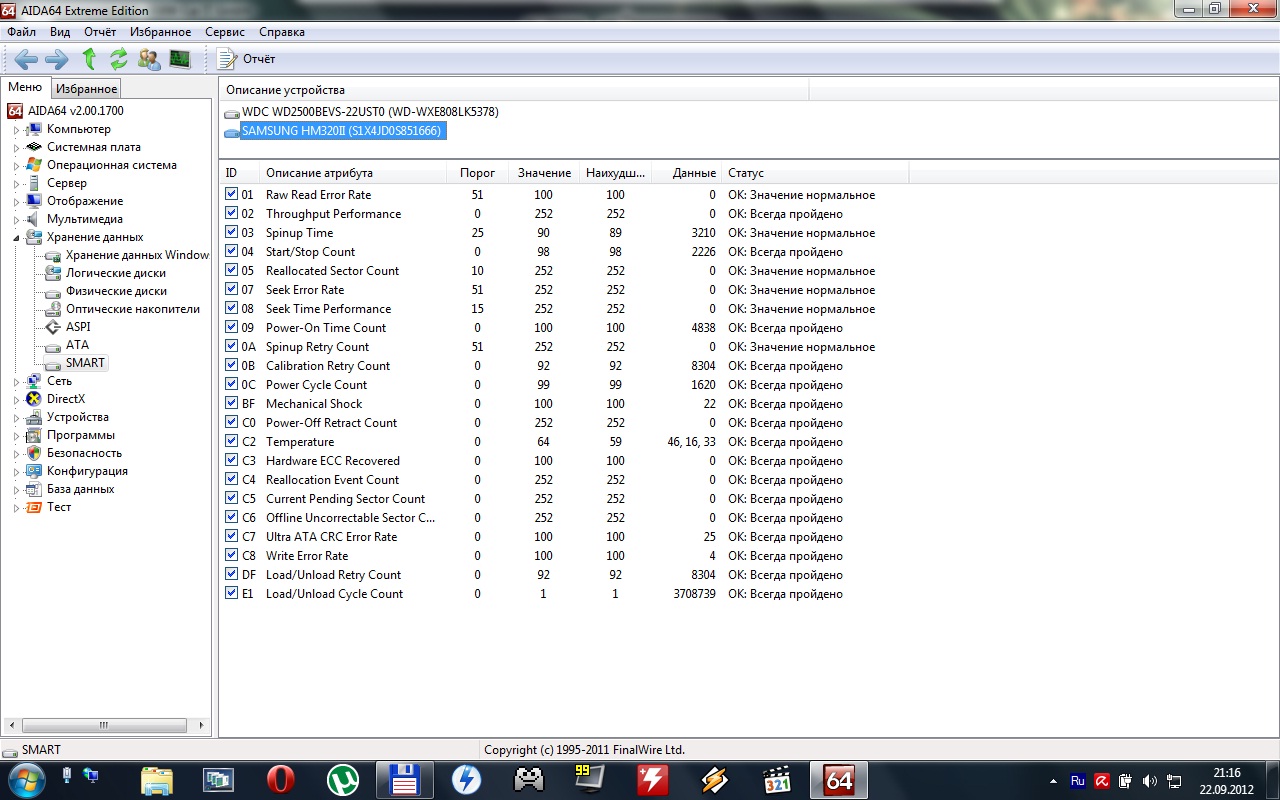
Task: Open the Файл menu
Action: 21,32
